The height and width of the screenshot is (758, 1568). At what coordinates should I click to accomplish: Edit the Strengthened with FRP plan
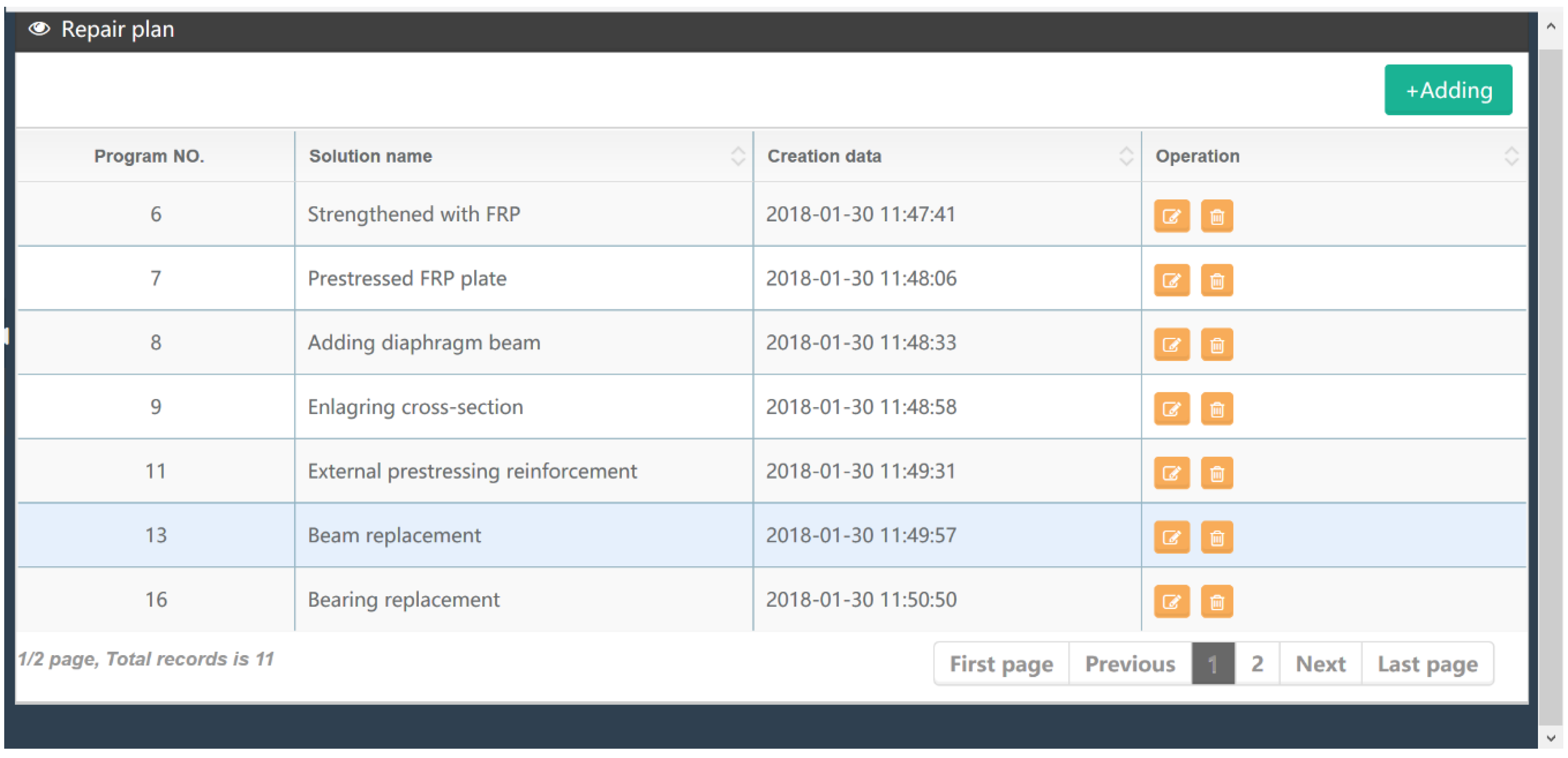point(1171,216)
